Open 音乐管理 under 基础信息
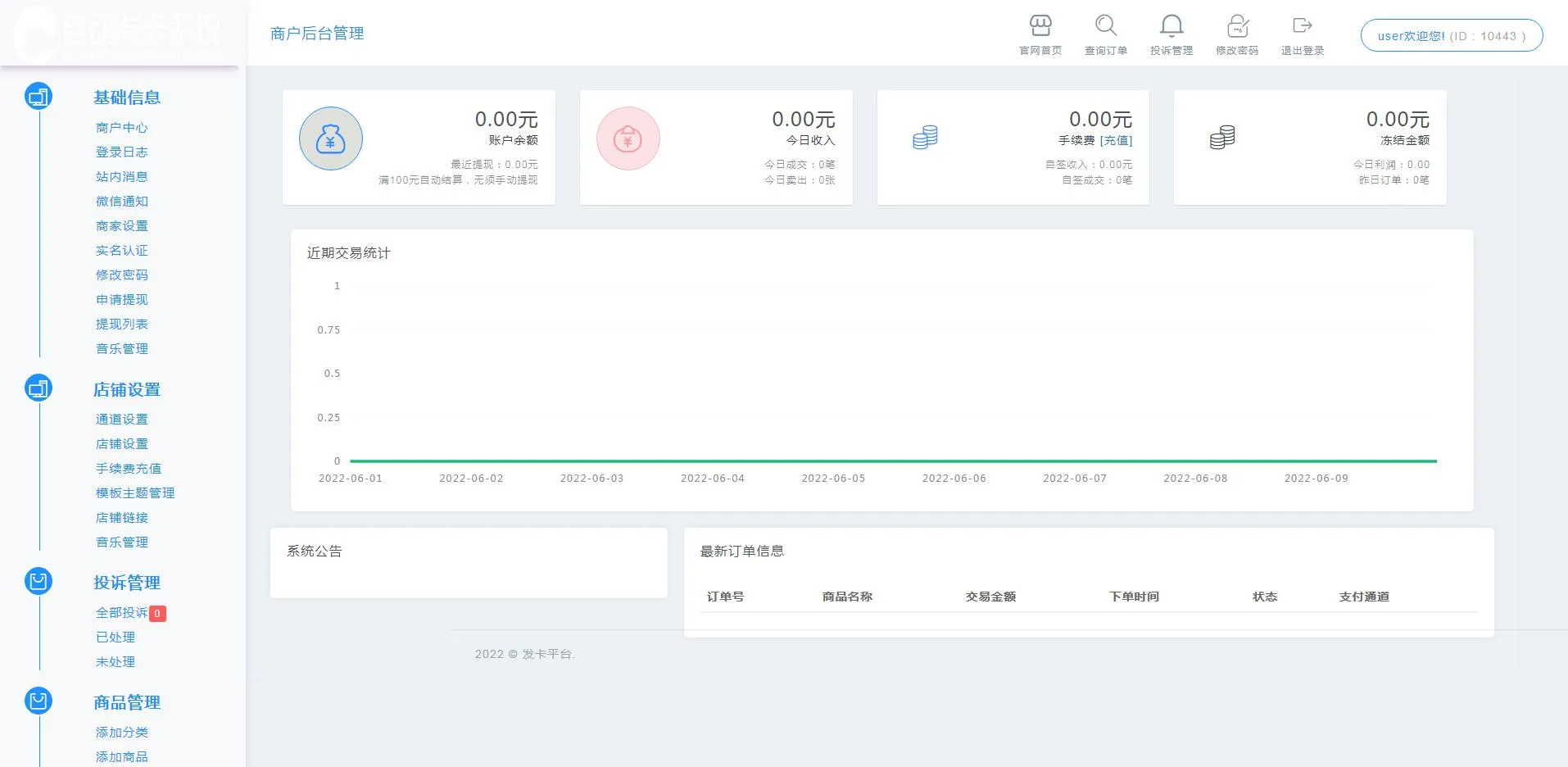The width and height of the screenshot is (1568, 767). [x=122, y=349]
